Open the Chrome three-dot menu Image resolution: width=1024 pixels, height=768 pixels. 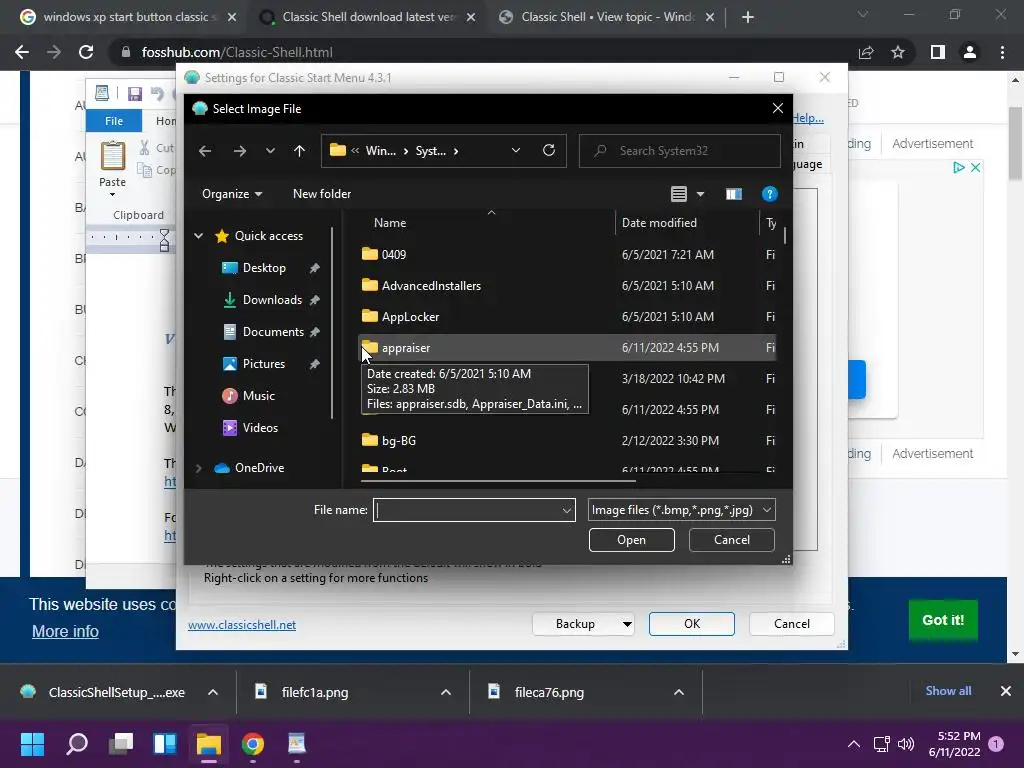click(x=1002, y=52)
